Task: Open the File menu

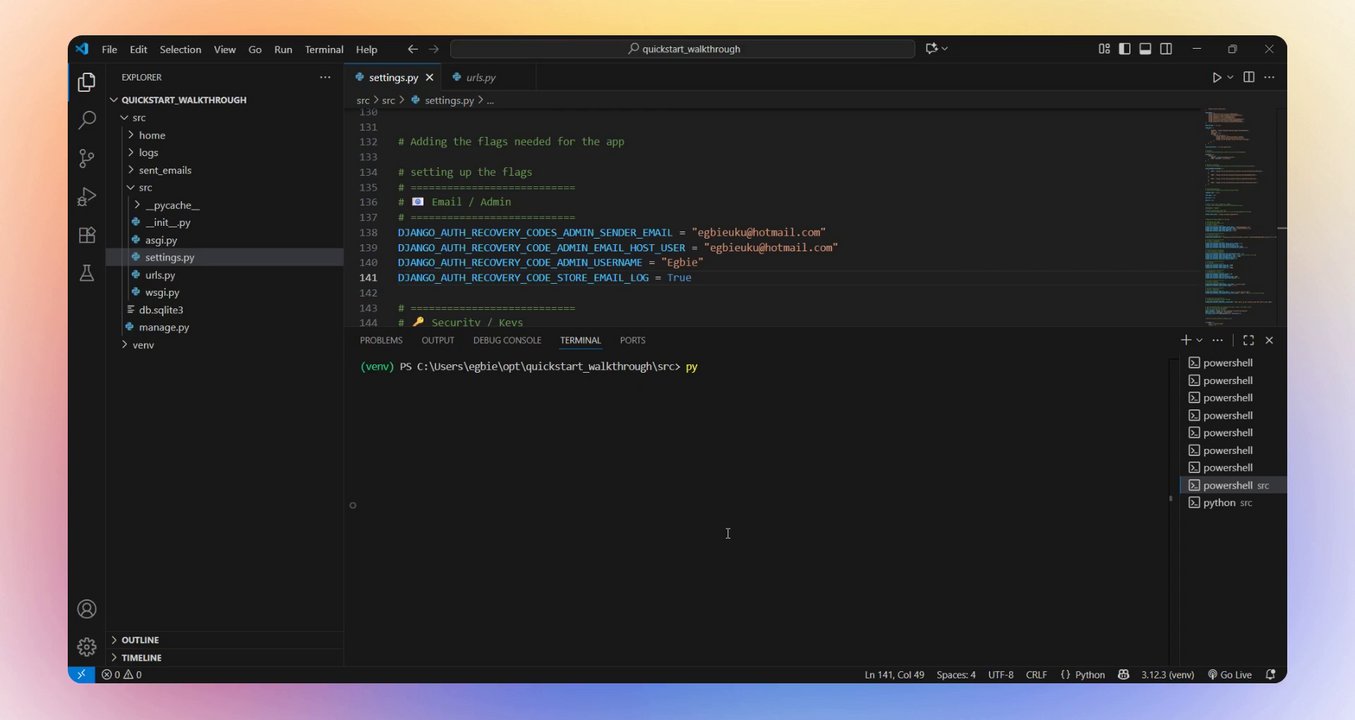Action: pyautogui.click(x=109, y=49)
